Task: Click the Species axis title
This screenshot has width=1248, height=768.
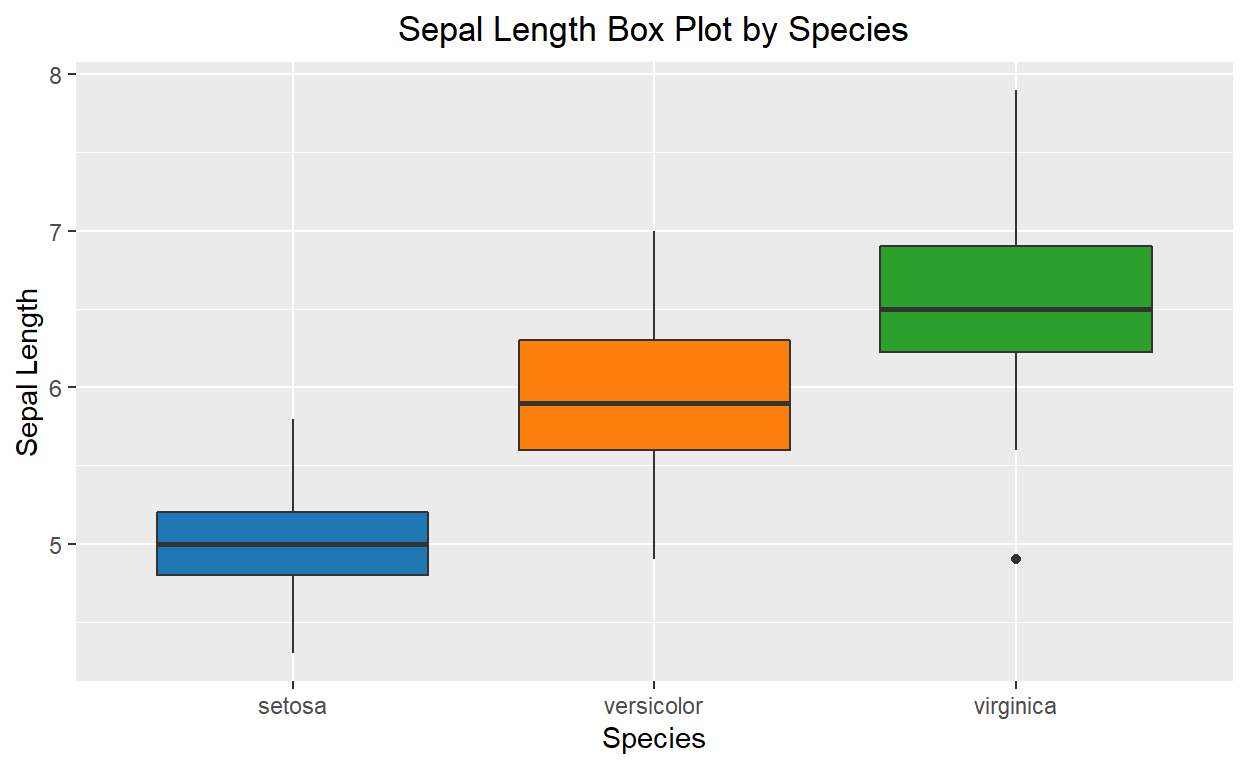Action: [654, 739]
